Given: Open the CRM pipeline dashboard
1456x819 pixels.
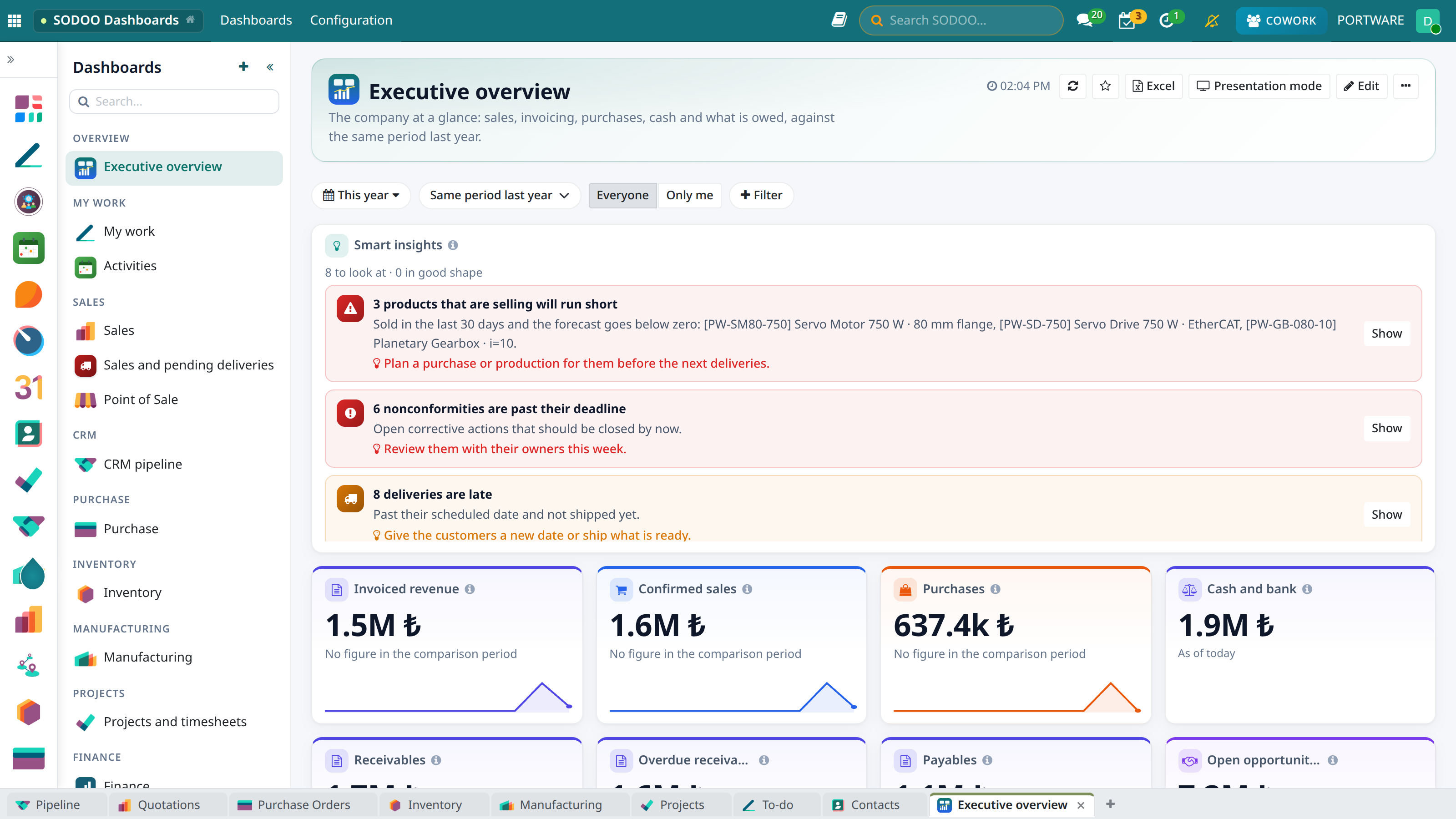Looking at the screenshot, I should point(174,464).
